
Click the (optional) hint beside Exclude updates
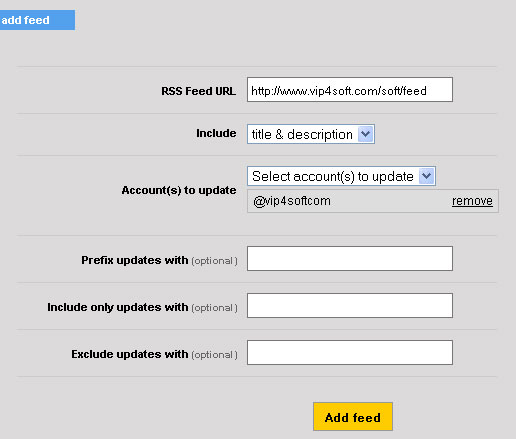click(214, 355)
